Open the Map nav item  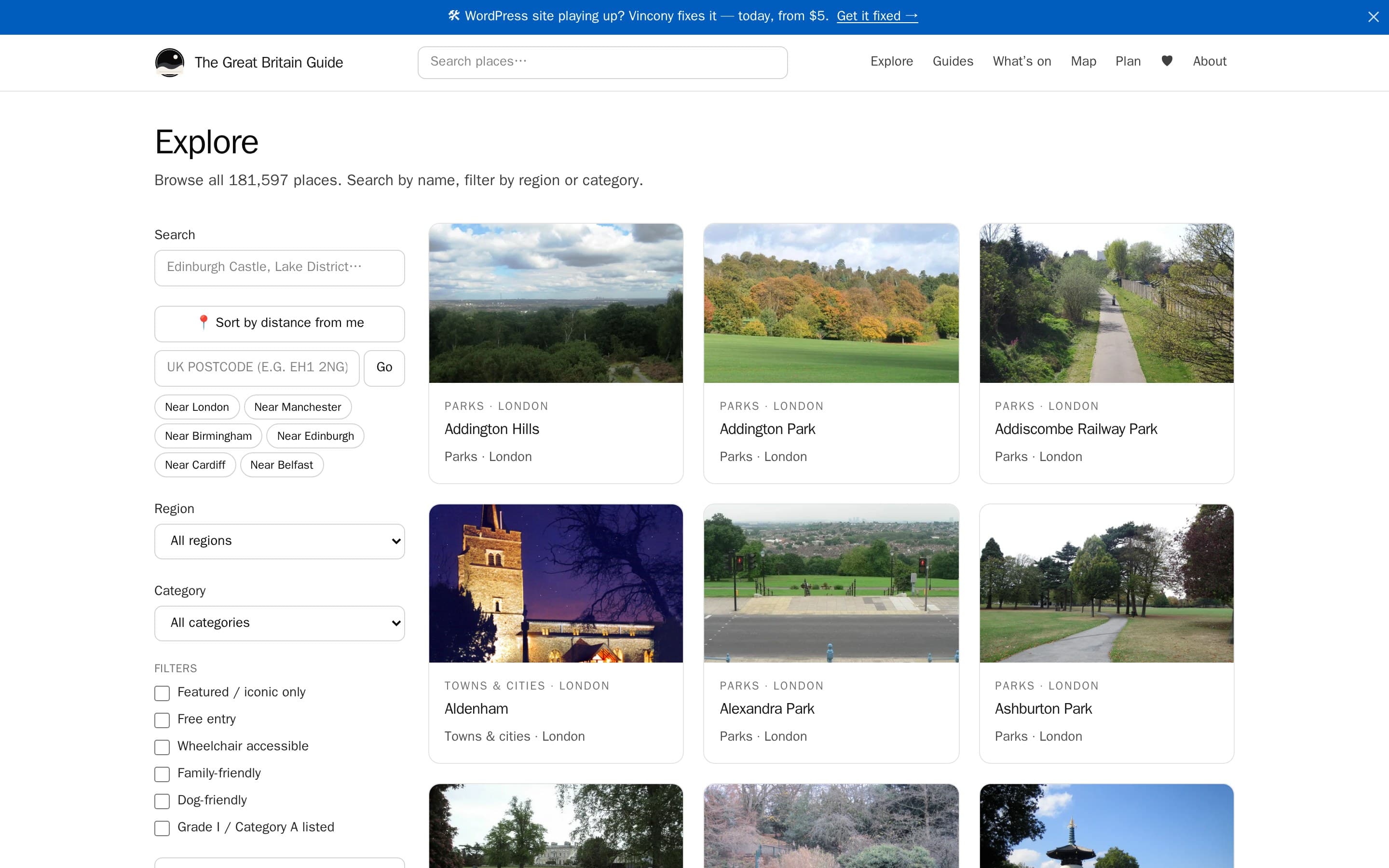tap(1083, 61)
